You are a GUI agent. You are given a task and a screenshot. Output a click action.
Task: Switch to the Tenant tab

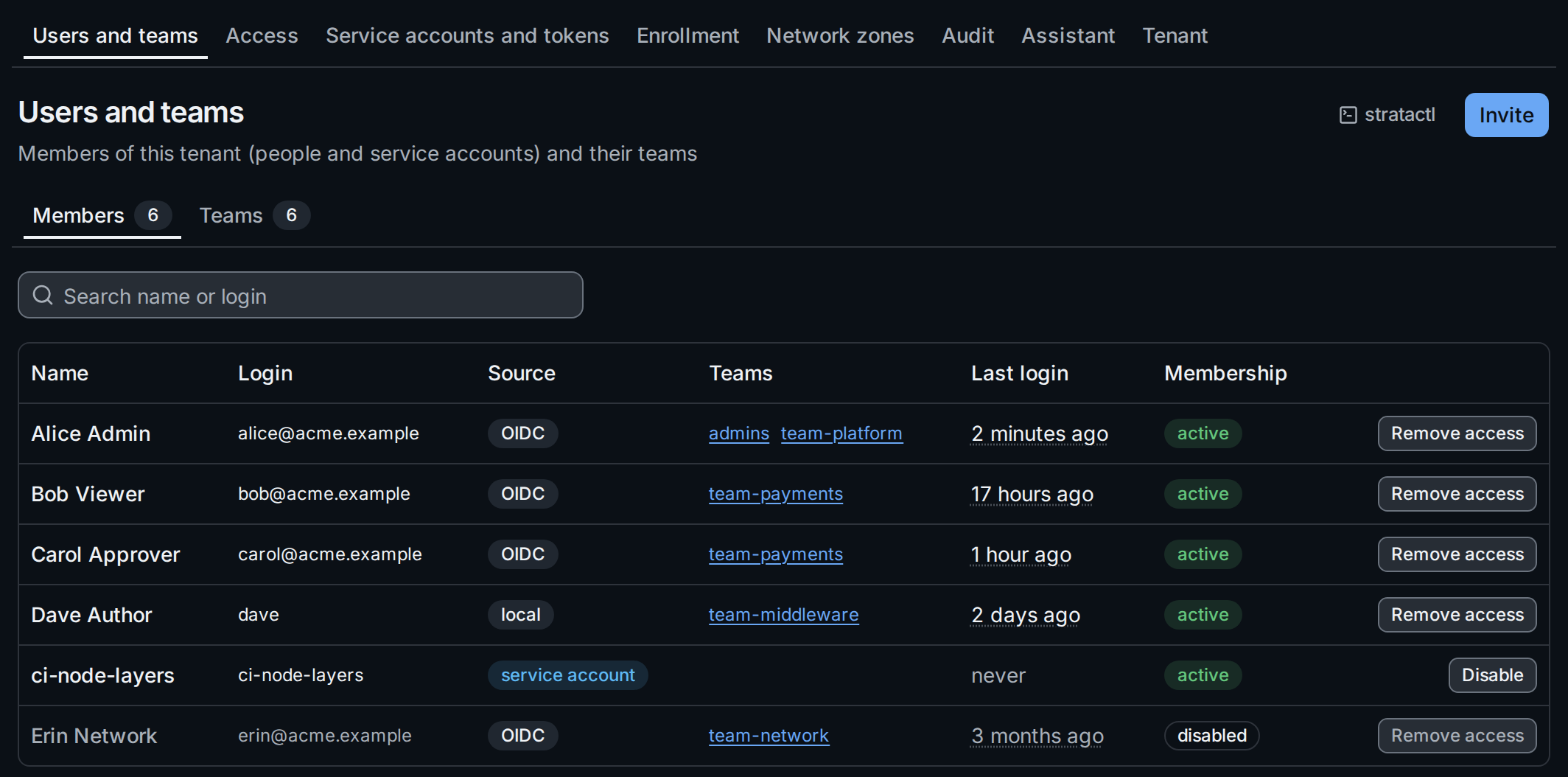tap(1175, 35)
